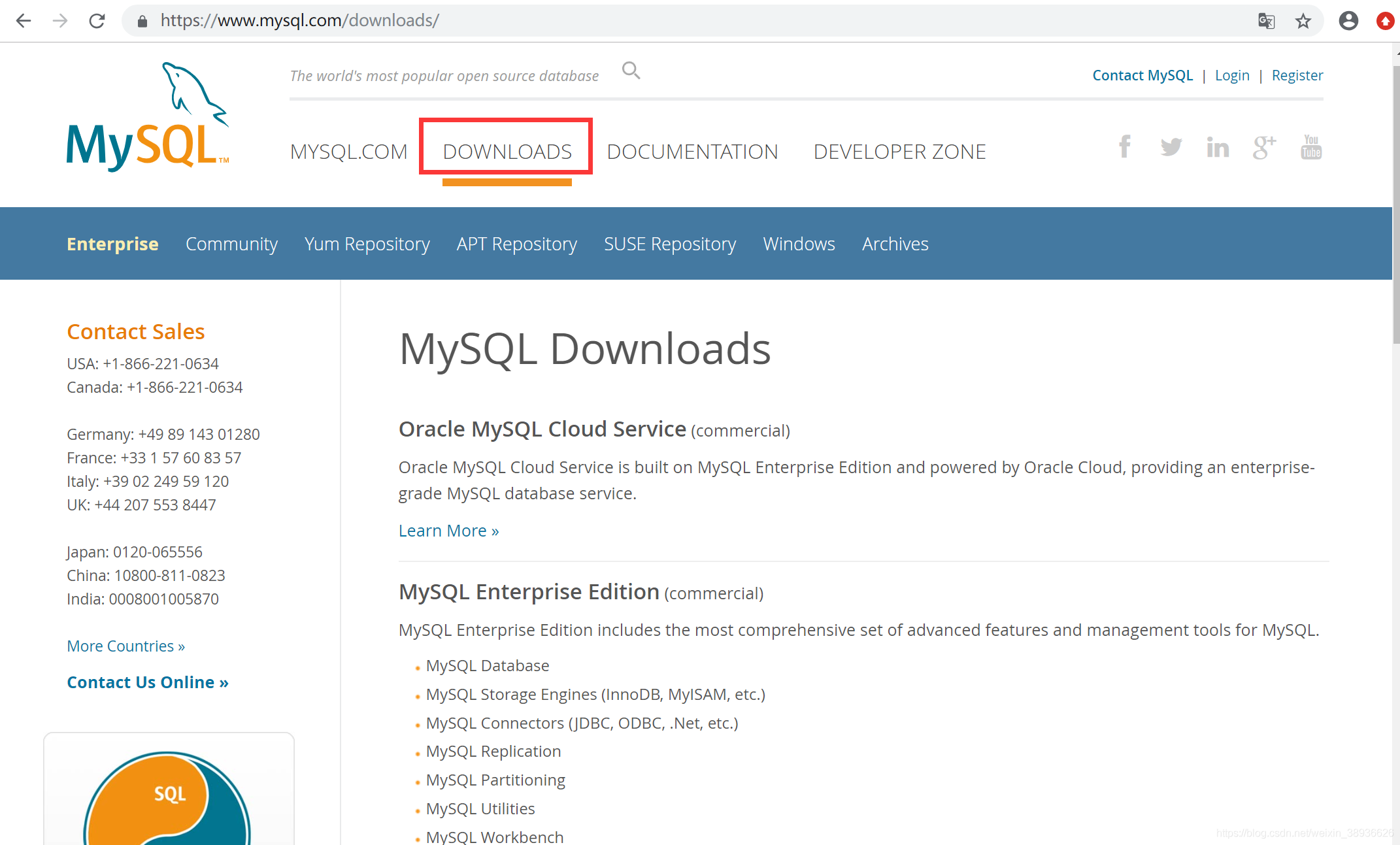Click MySQL Workbench list item

[495, 837]
